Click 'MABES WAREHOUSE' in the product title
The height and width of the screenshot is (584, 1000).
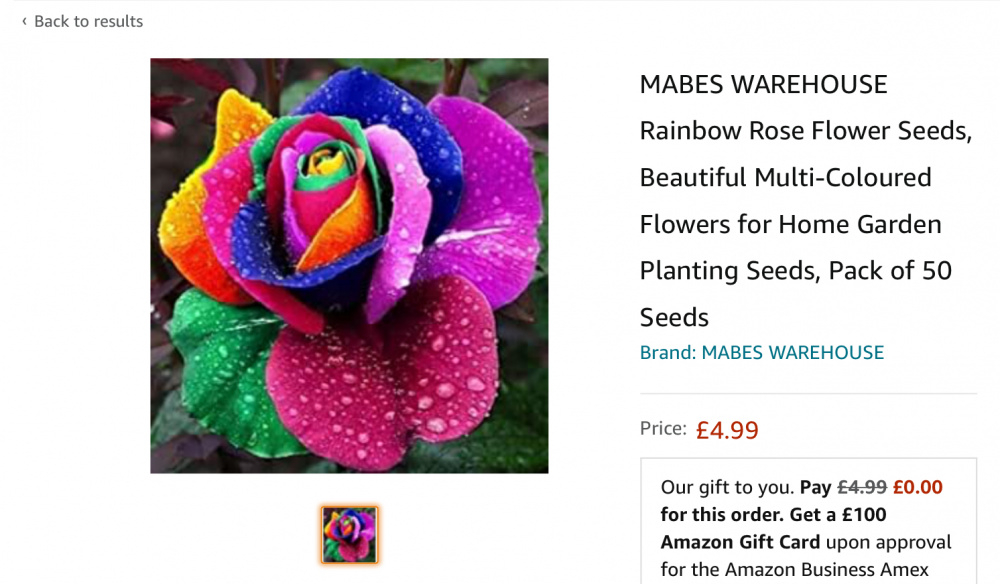(x=763, y=84)
